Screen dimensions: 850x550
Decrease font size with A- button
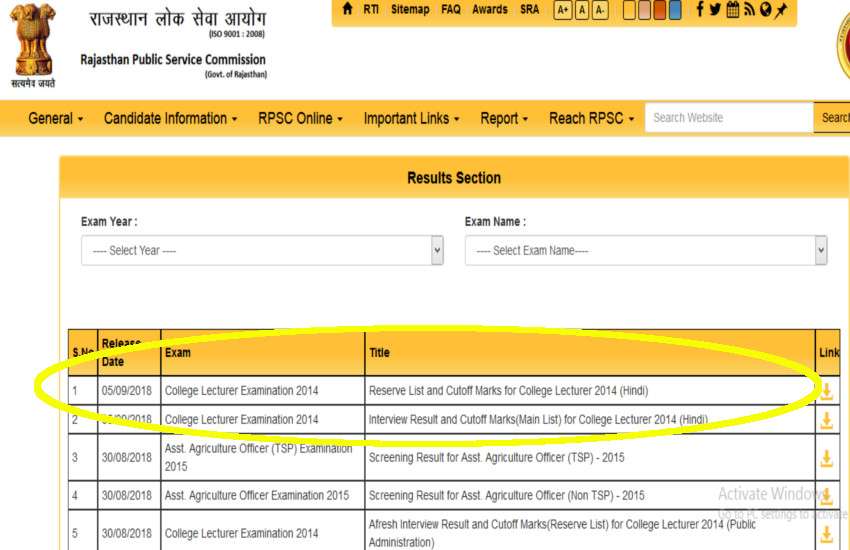click(x=600, y=10)
